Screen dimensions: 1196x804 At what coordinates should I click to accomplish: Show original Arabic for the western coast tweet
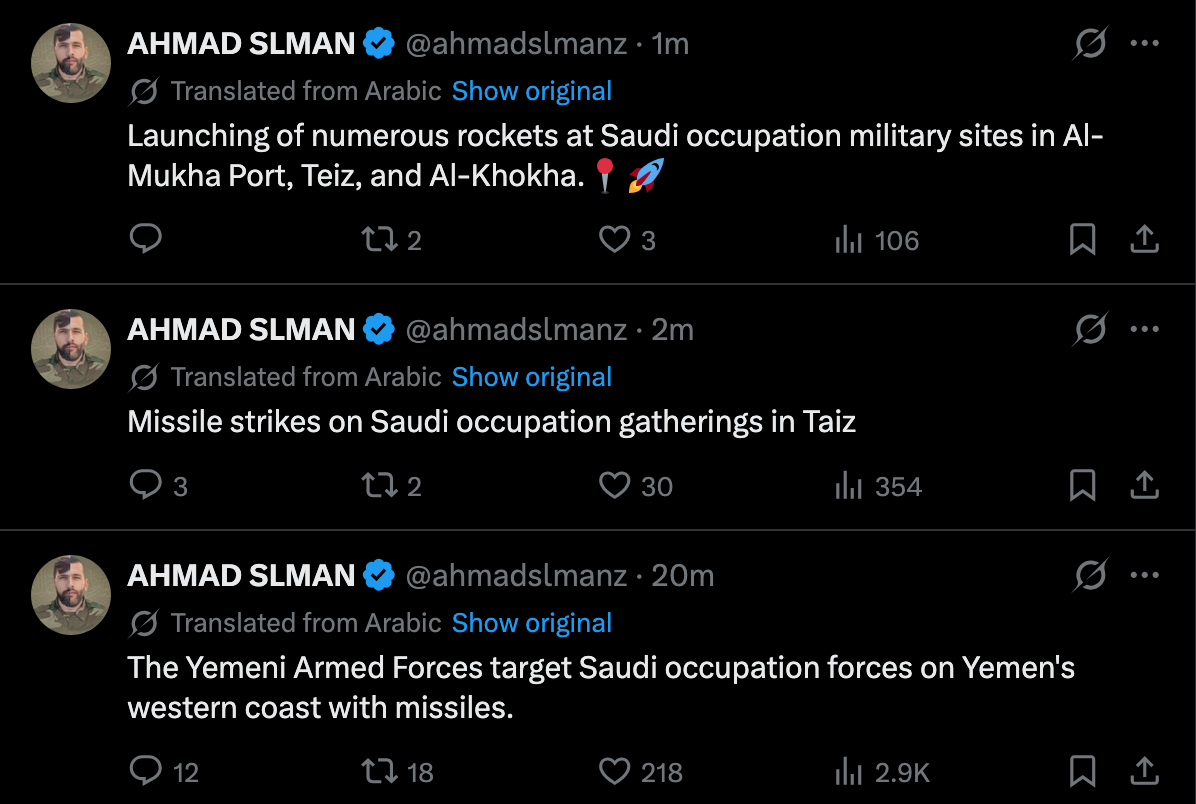[532, 622]
